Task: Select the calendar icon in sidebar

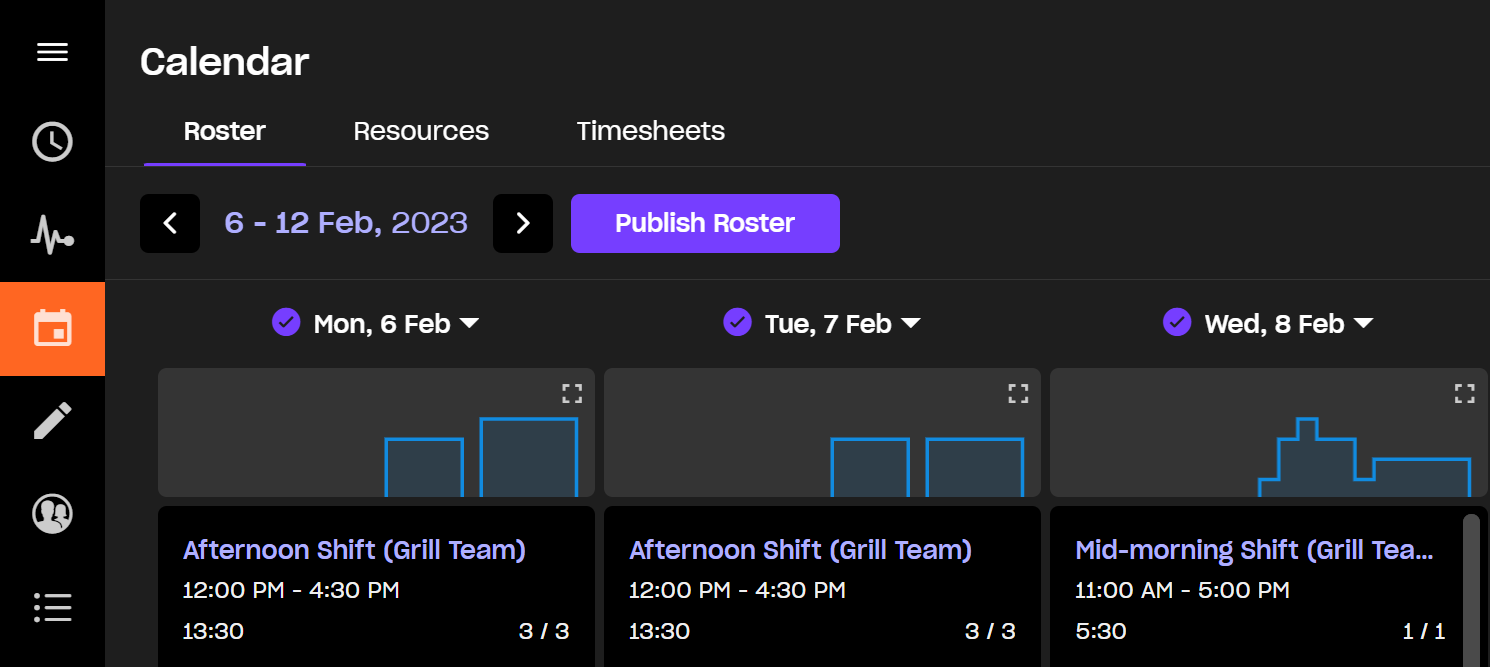Action: pyautogui.click(x=52, y=329)
